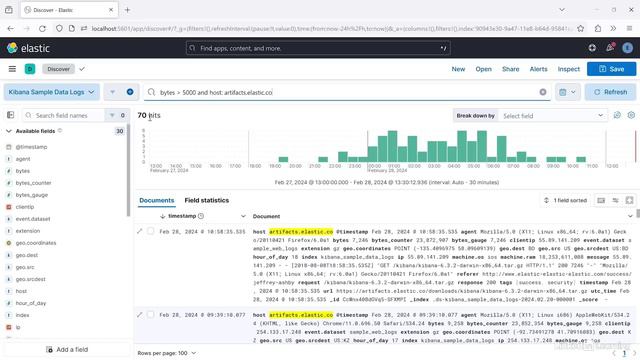Toggle timestamp sort direction arrow
Screen dimensions: 640x360
click(x=162, y=216)
